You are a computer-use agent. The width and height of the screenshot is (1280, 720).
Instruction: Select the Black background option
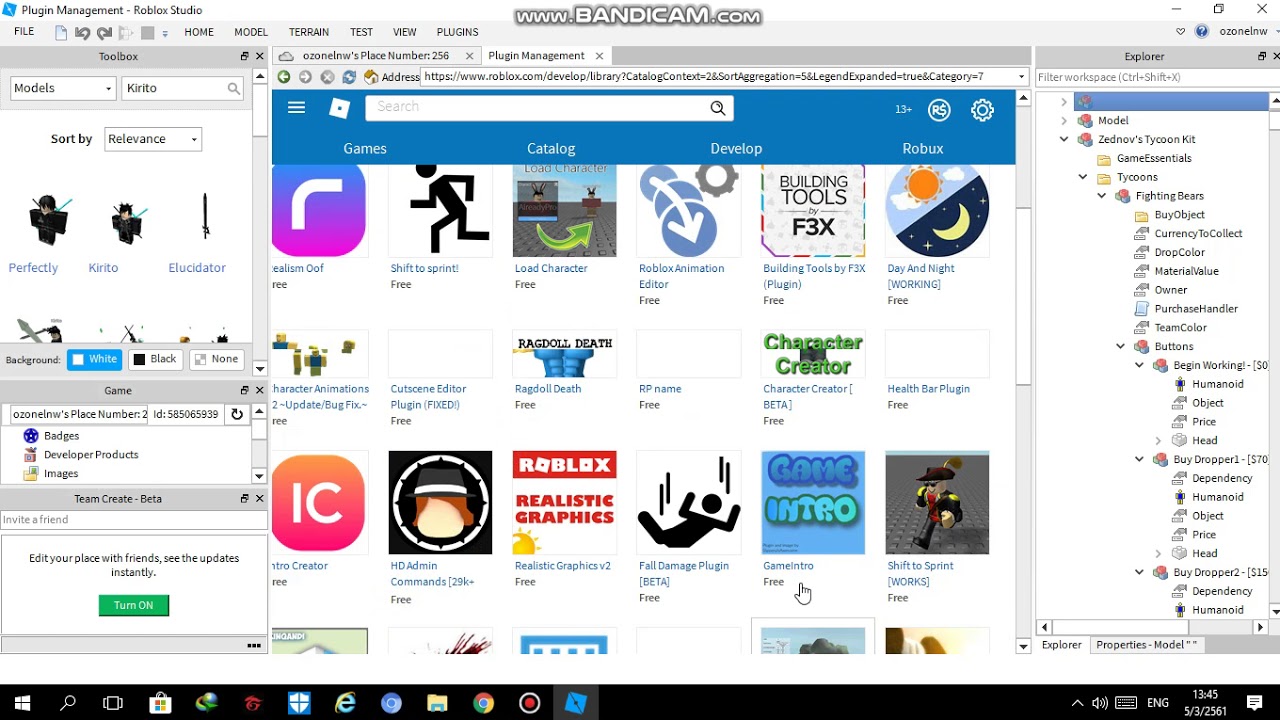[155, 359]
